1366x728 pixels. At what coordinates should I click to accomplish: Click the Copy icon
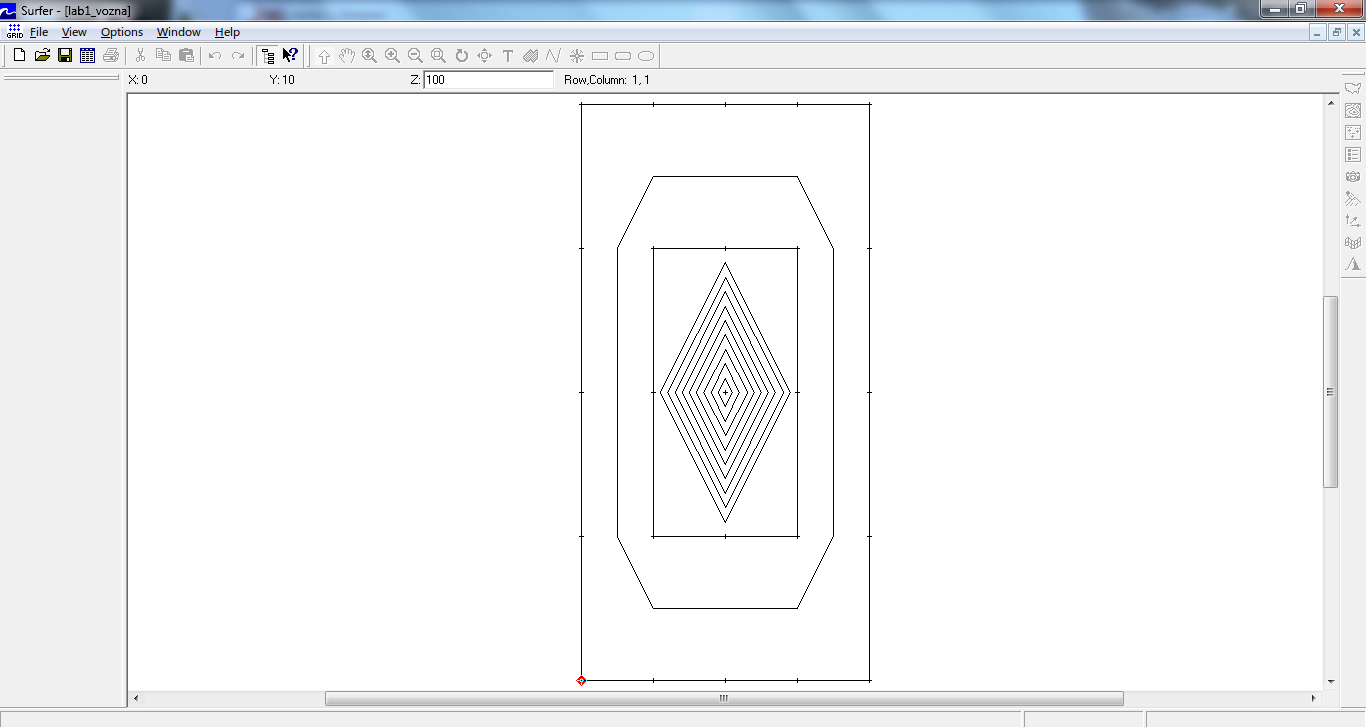164,56
